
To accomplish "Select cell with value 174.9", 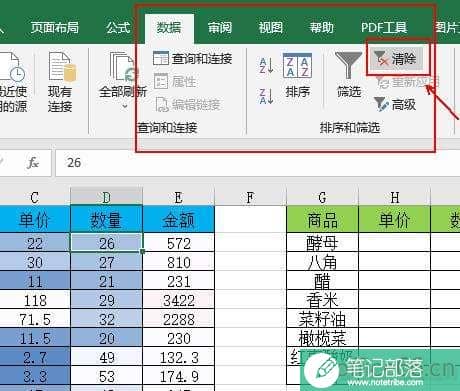I will (178, 376).
